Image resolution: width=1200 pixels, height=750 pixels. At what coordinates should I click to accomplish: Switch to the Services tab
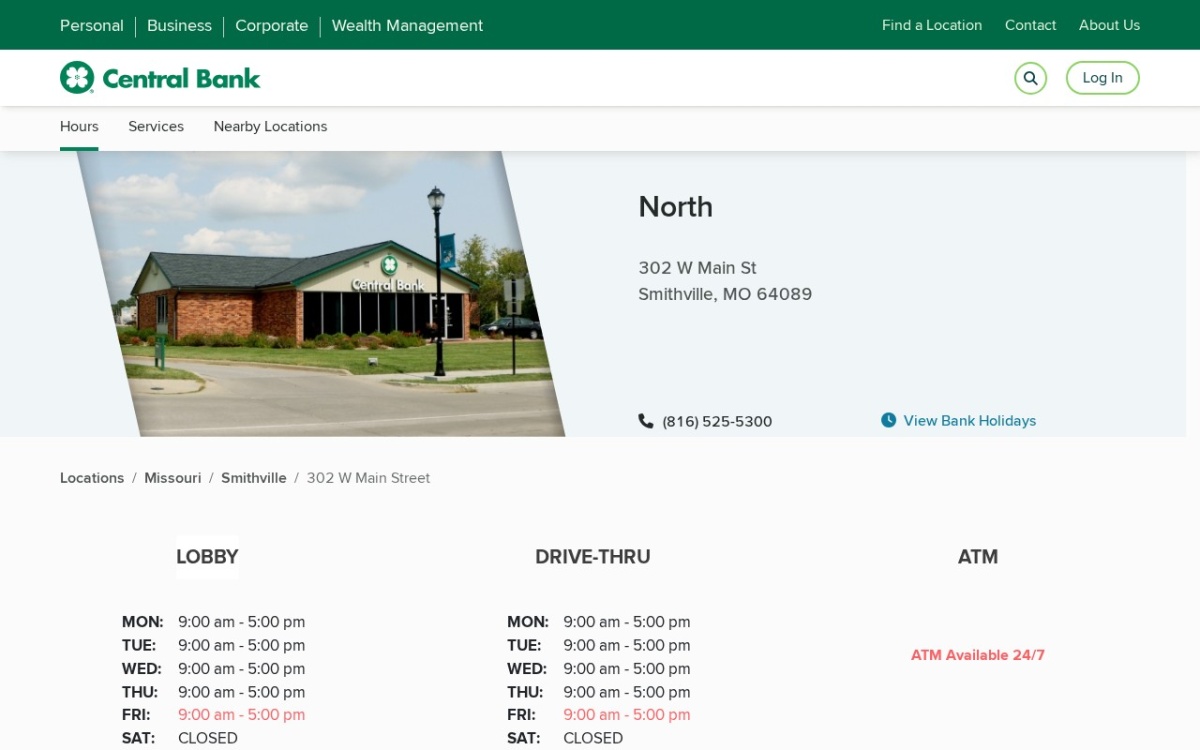pyautogui.click(x=156, y=127)
